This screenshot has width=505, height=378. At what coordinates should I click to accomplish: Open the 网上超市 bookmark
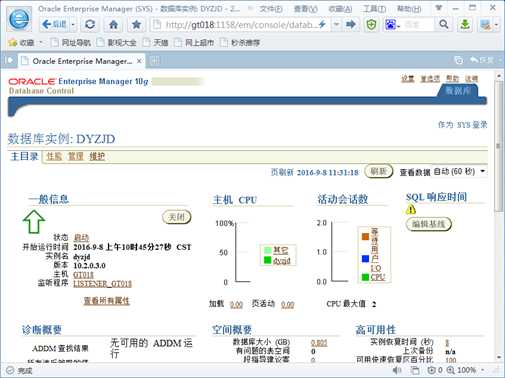(194, 43)
